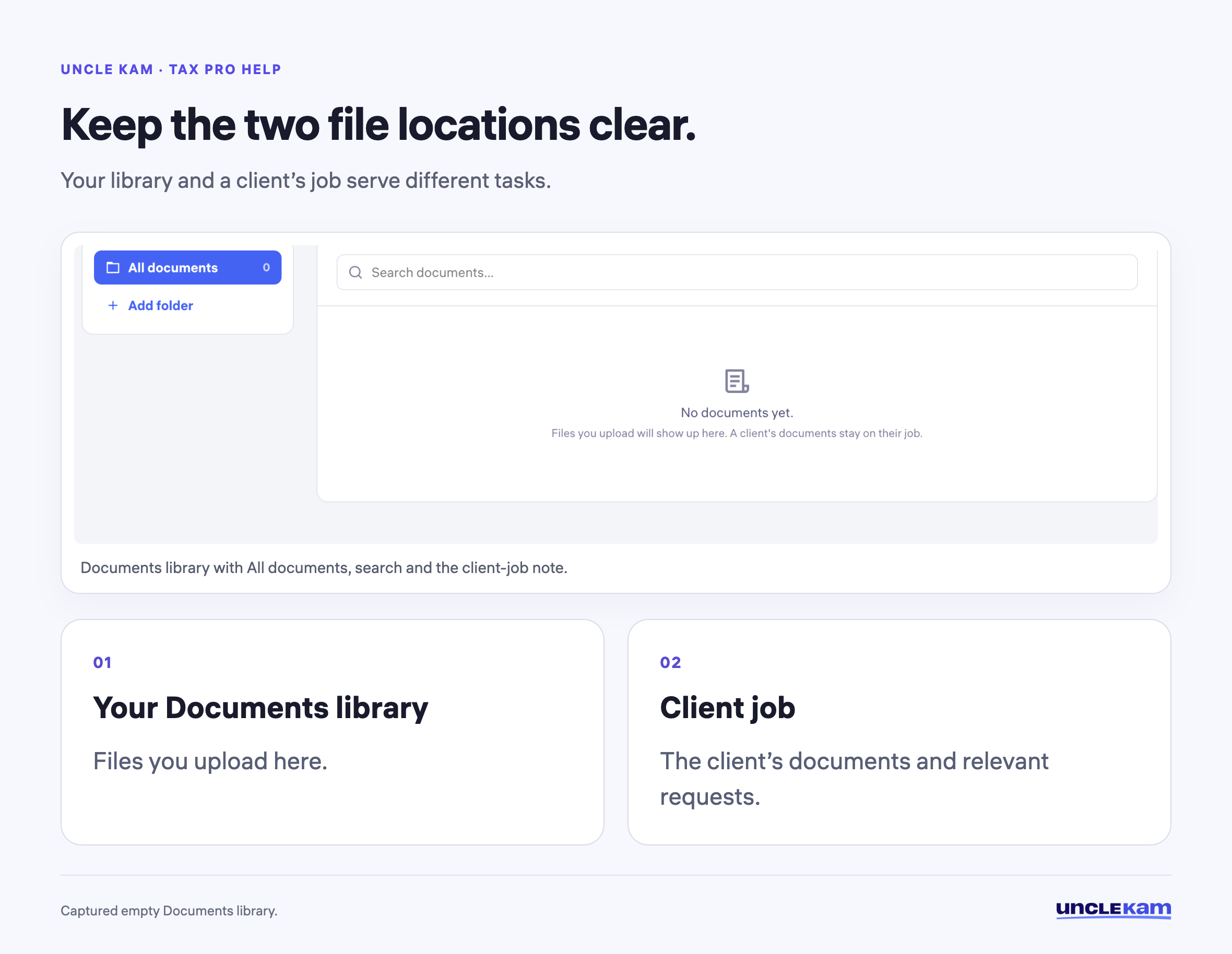Click the 'Client job' heading
Viewport: 1232px width, 954px height.
click(728, 708)
